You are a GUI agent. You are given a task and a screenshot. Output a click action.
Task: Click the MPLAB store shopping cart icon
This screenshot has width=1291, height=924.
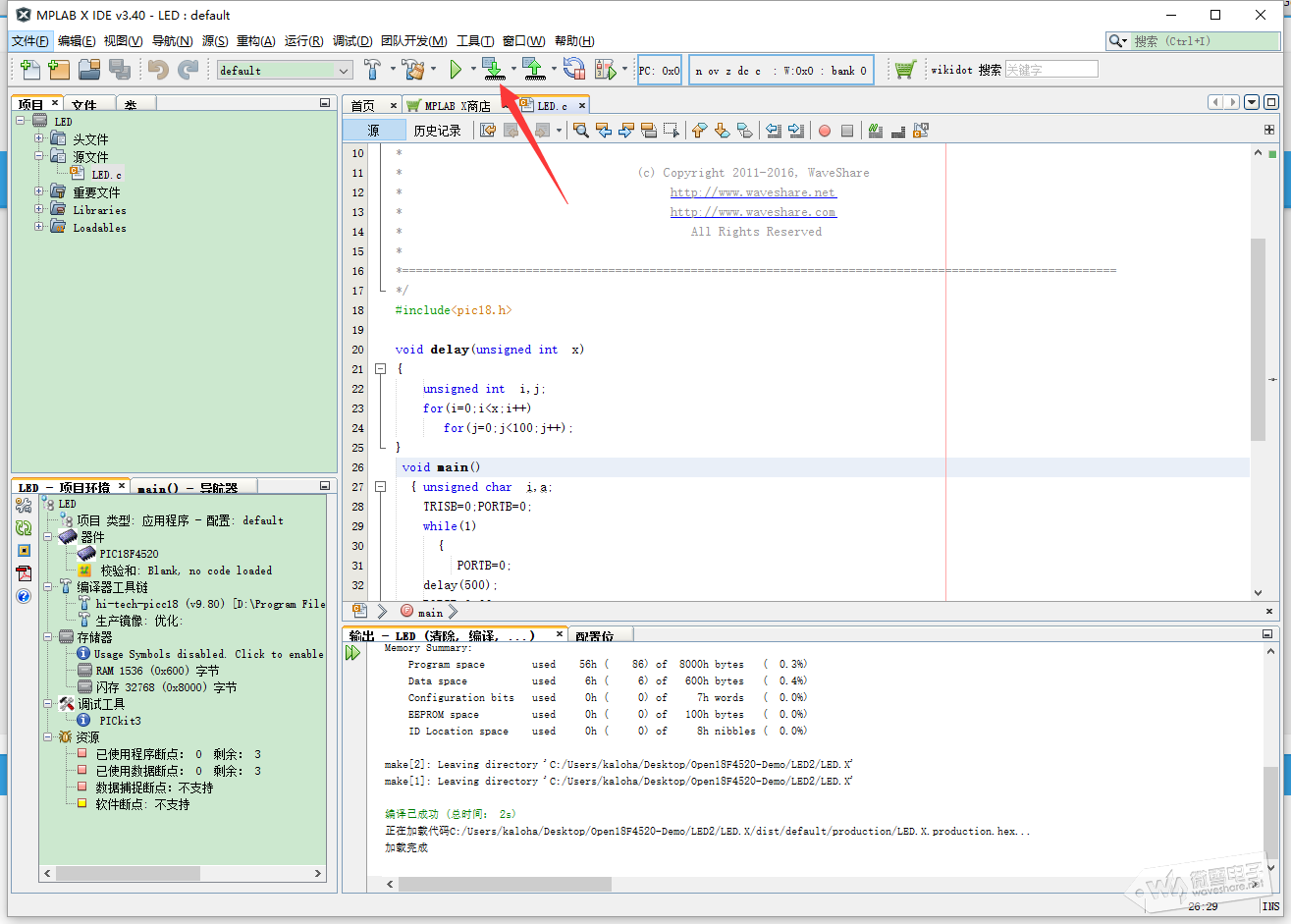905,70
